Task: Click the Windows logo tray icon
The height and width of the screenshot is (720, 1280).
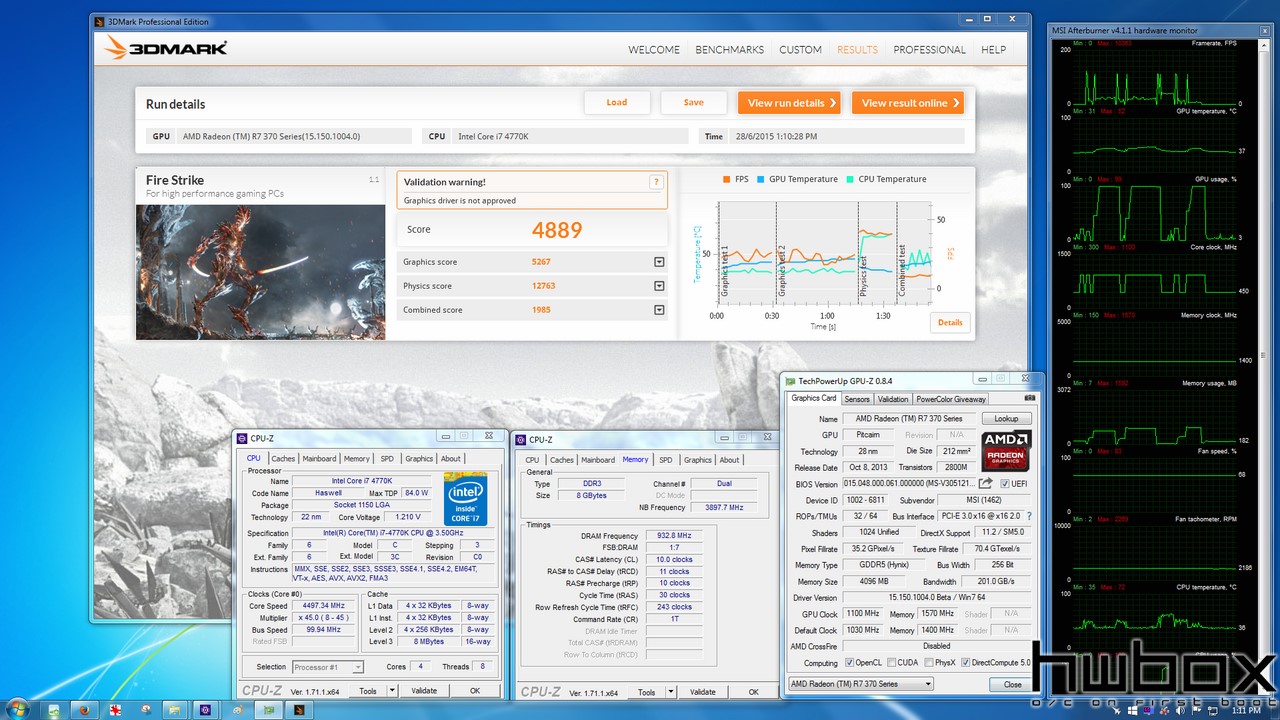Action: point(1132,711)
